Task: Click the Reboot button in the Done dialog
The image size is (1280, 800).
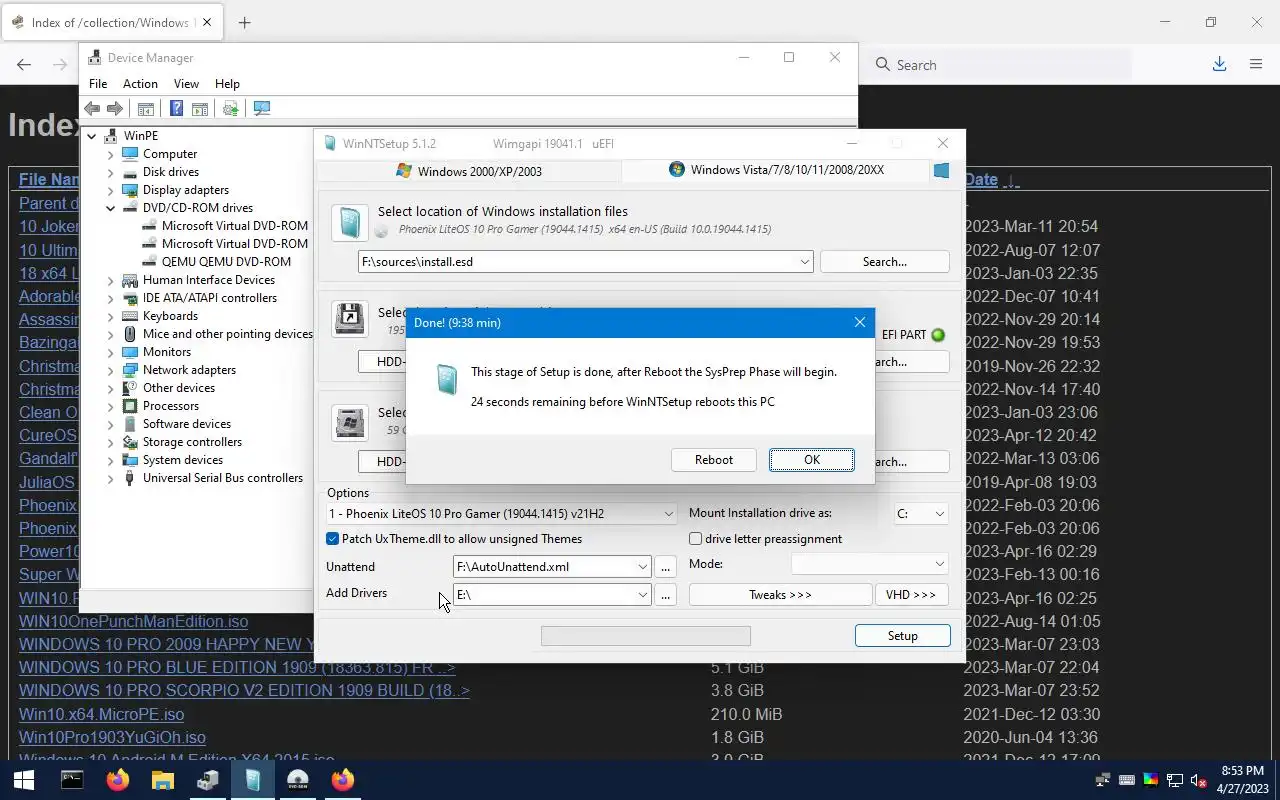Action: point(714,460)
